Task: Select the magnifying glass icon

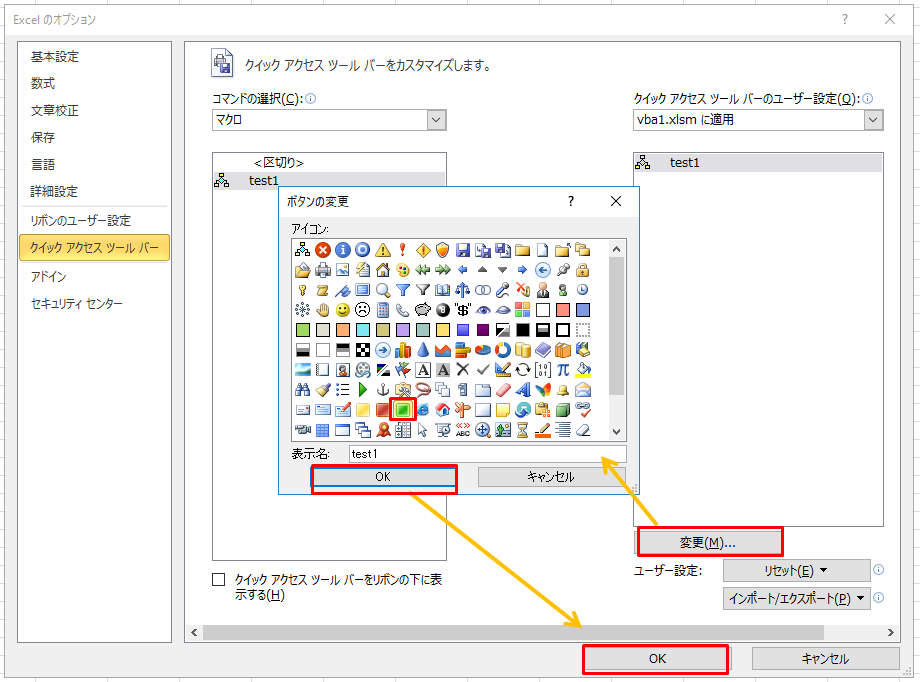Action: click(x=383, y=290)
